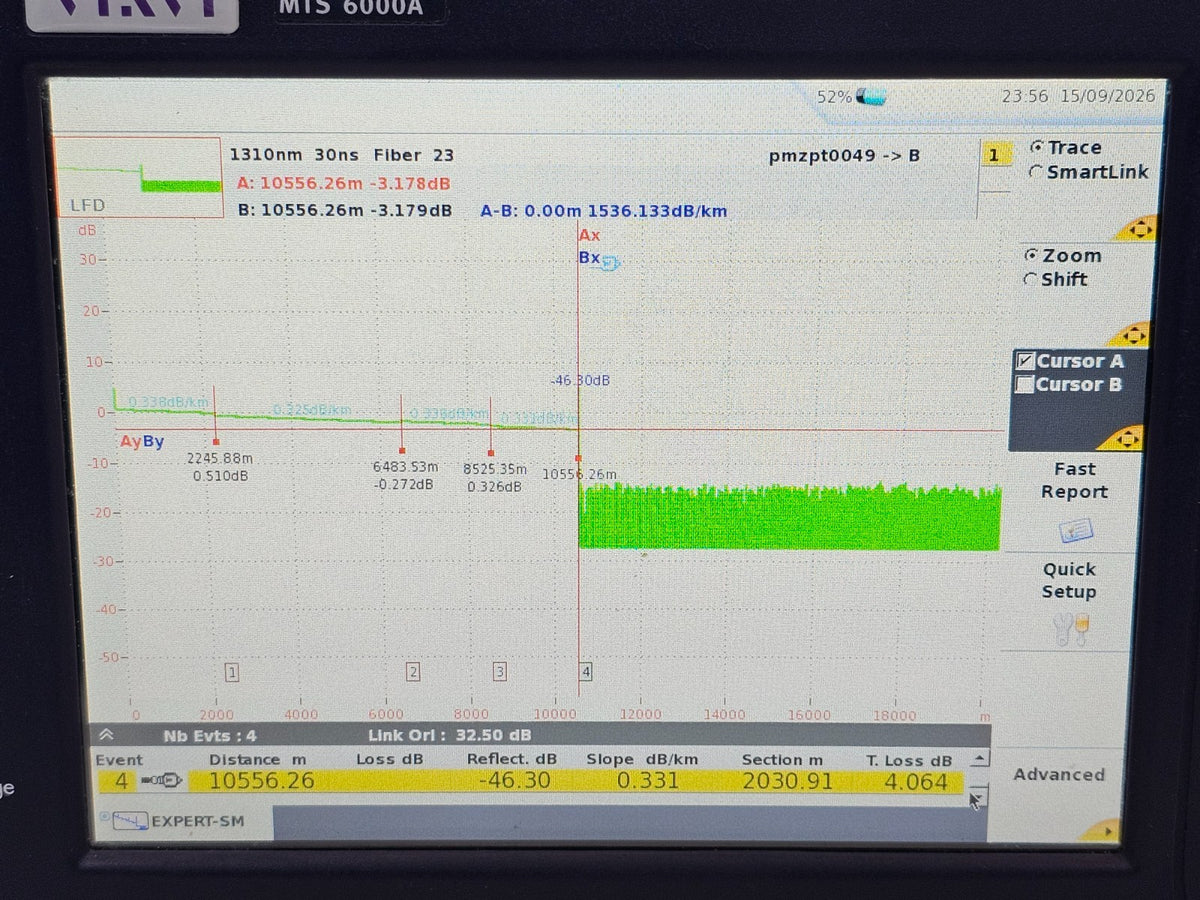Click the Loss dB column header
Image resolution: width=1200 pixels, height=900 pixels.
[389, 759]
